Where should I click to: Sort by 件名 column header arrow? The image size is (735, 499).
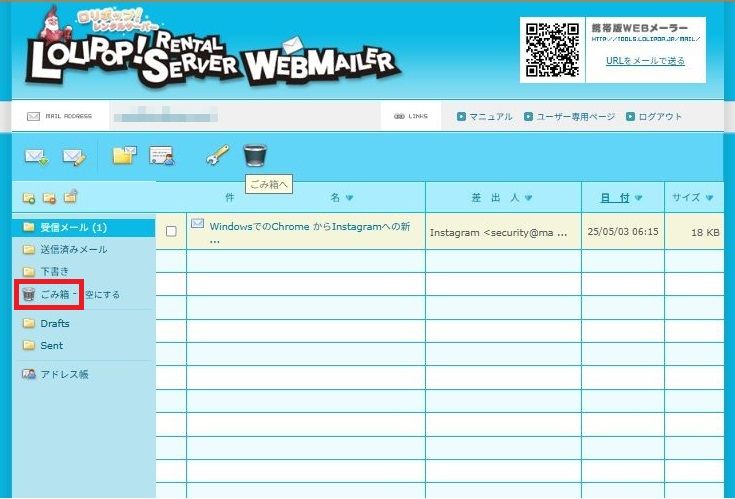click(x=349, y=197)
